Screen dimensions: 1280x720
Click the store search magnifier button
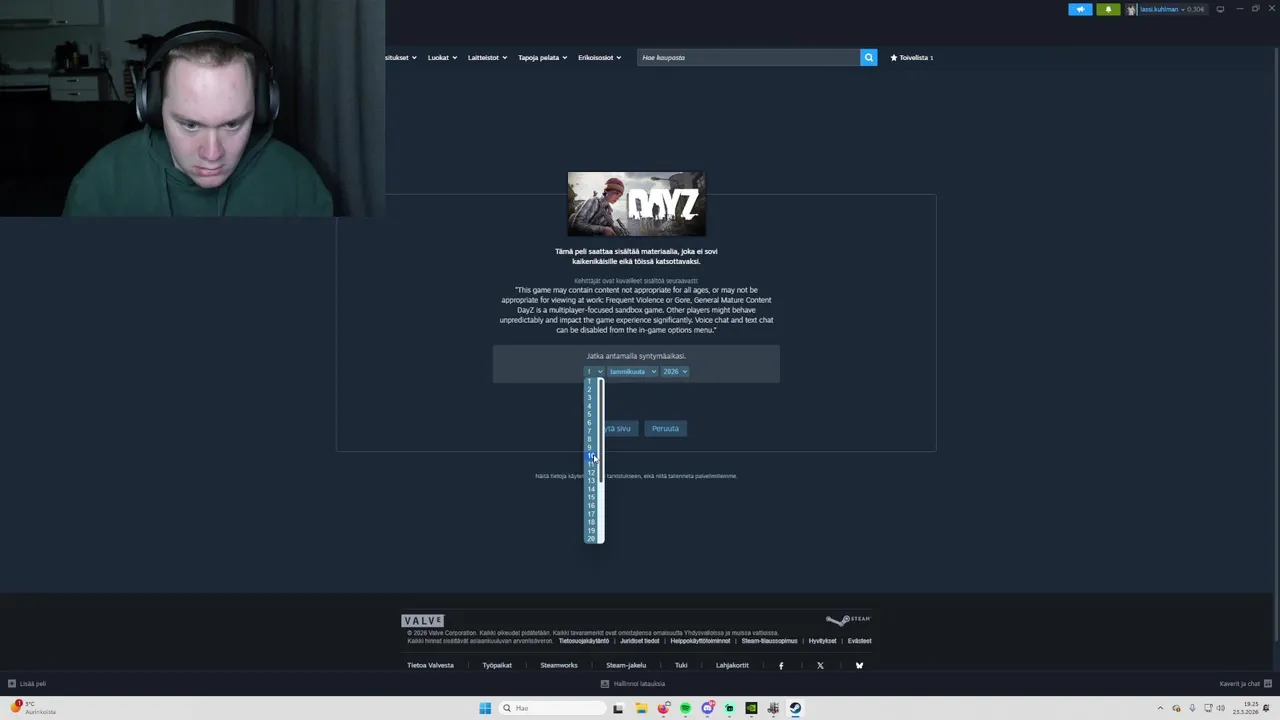pos(869,57)
